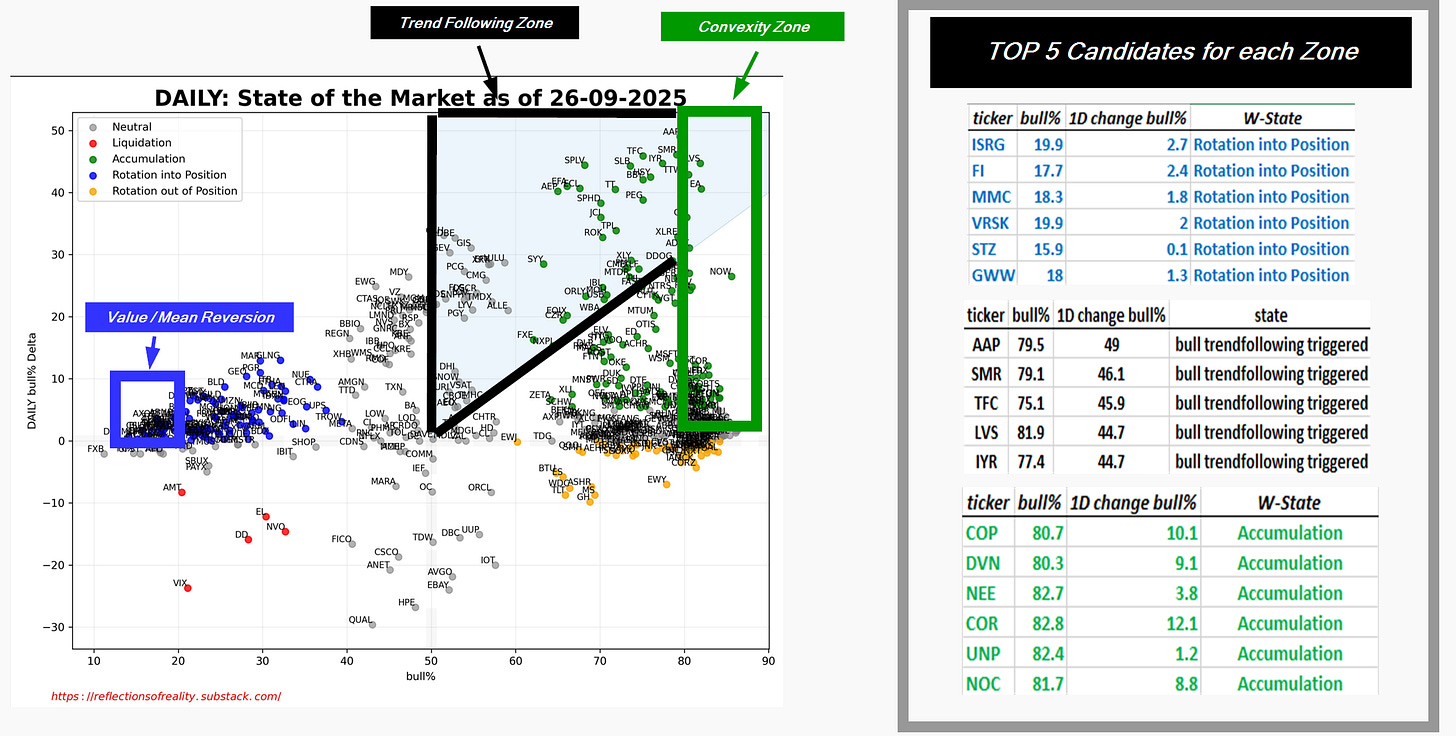The height and width of the screenshot is (736, 1456).
Task: Click the 'Value / Mean Reversion' label
Action: pos(191,317)
